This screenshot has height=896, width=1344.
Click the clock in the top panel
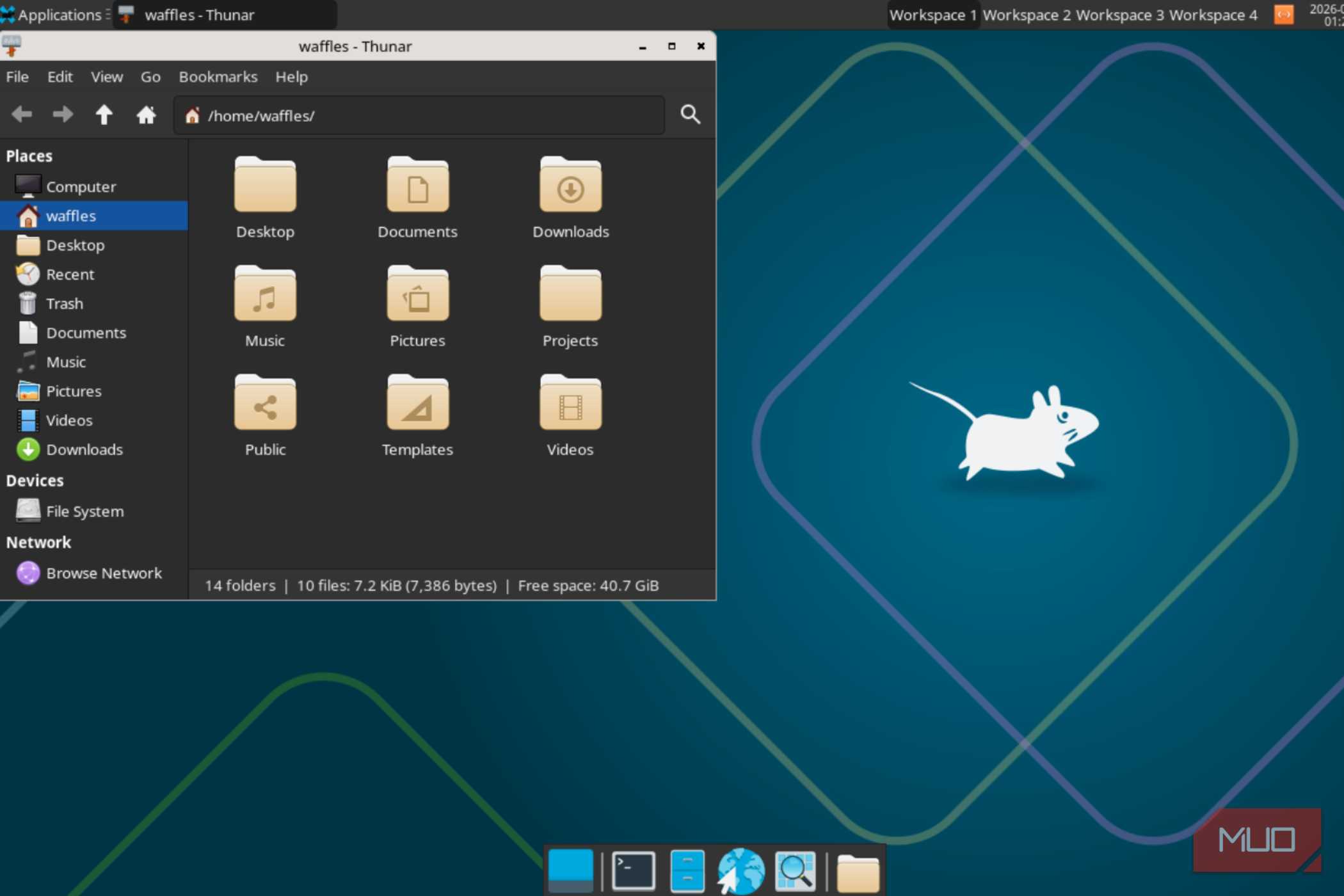[1327, 15]
